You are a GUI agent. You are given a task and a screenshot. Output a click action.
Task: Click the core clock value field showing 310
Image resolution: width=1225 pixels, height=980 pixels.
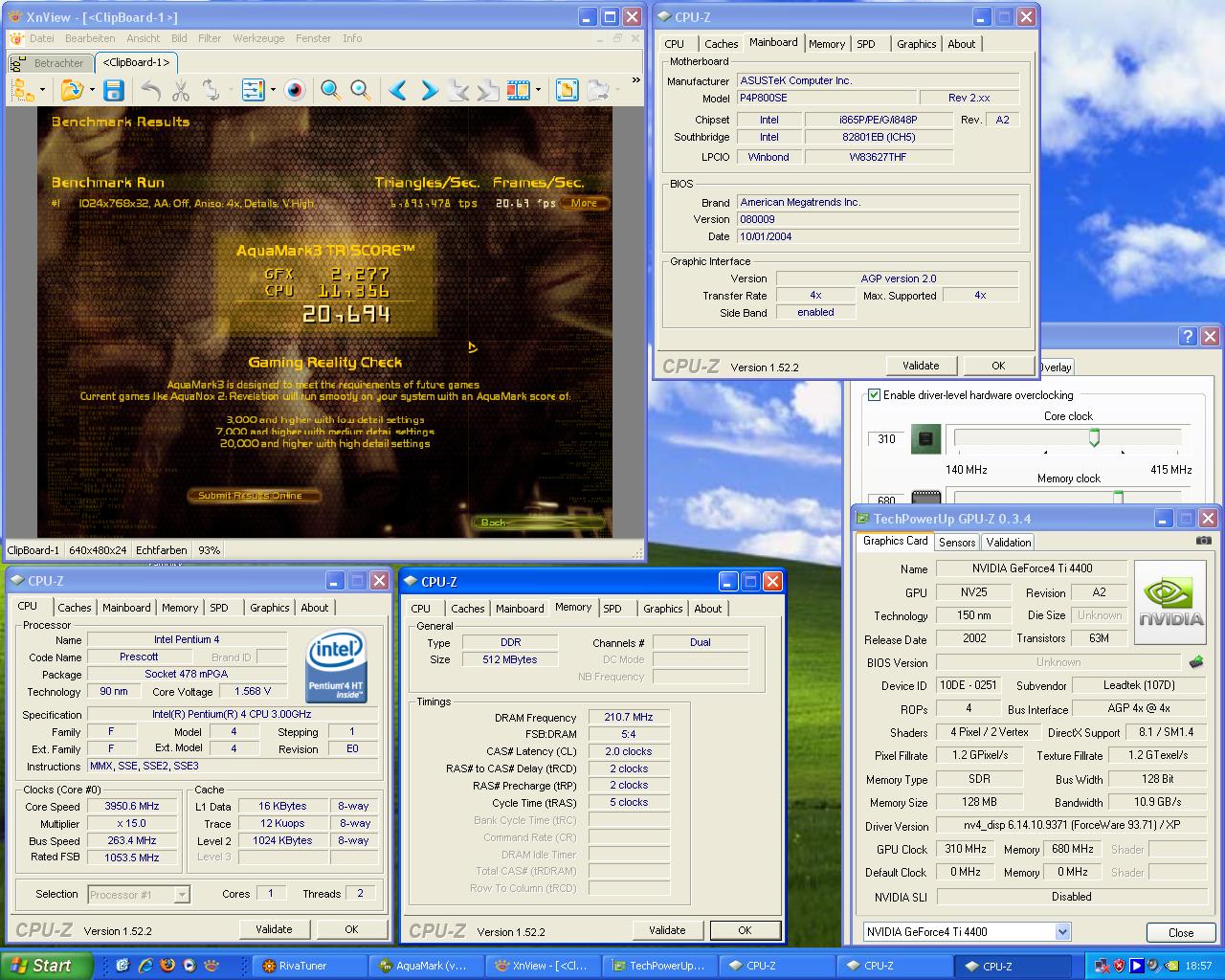click(x=887, y=439)
